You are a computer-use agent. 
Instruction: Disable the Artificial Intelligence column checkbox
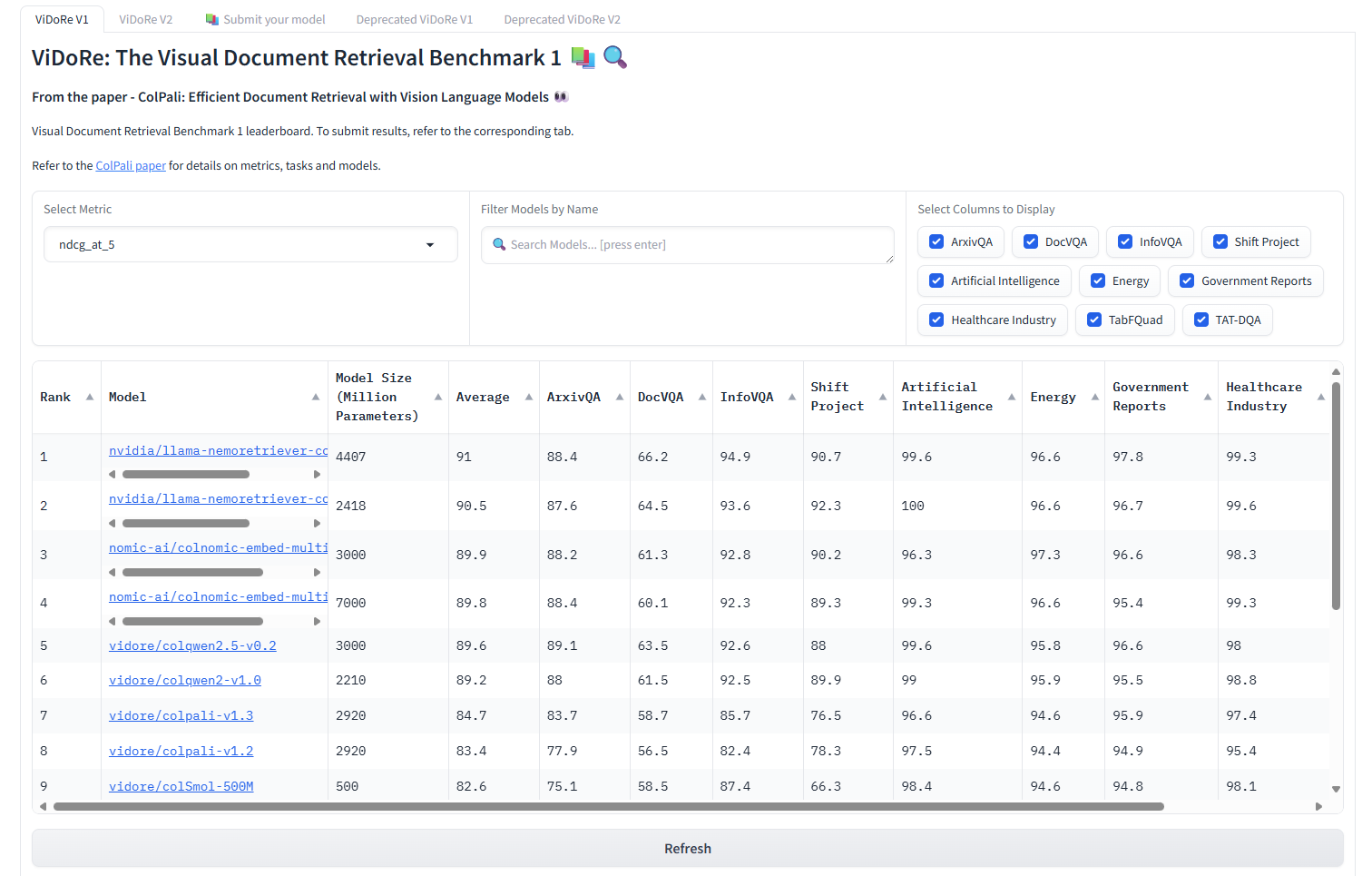click(x=936, y=281)
